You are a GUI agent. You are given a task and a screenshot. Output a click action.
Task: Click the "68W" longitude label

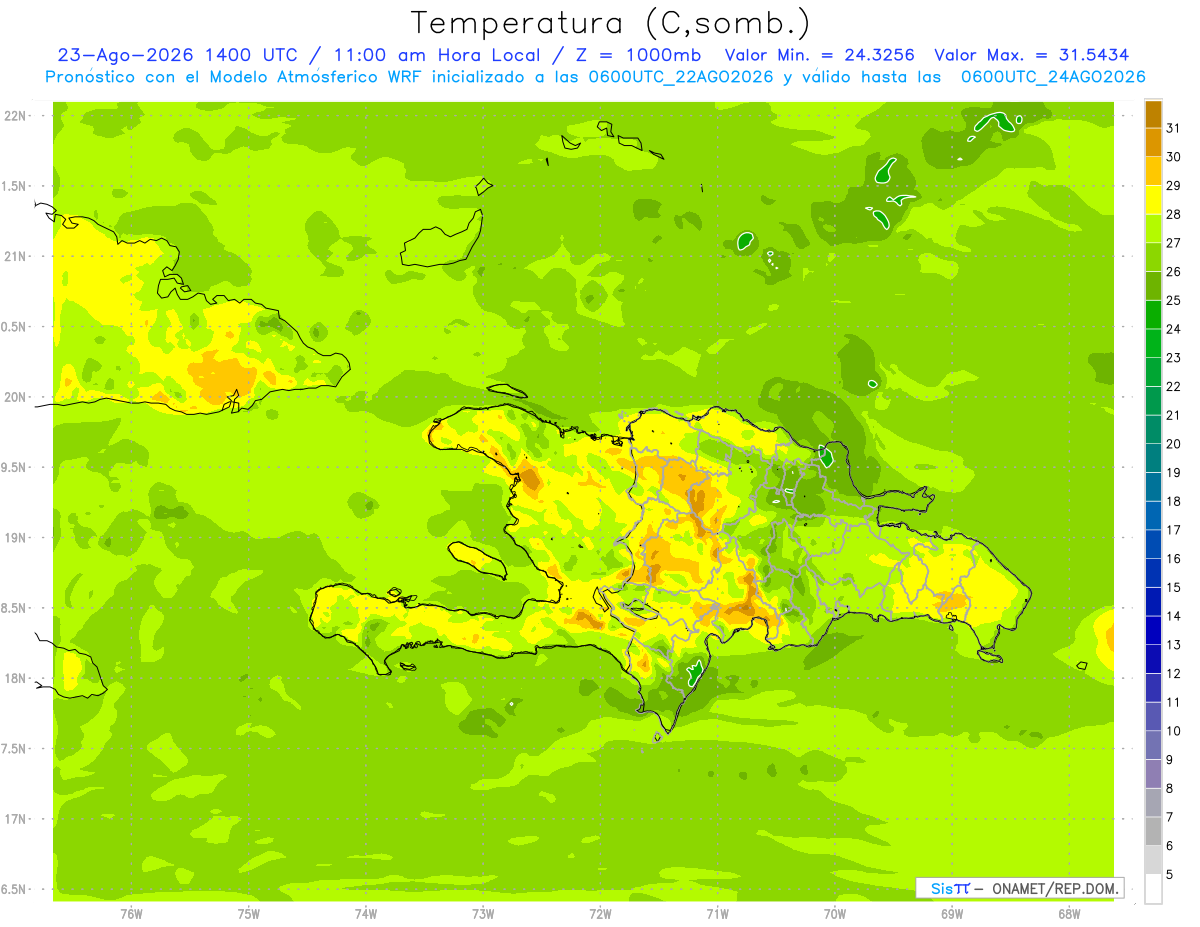[1069, 914]
